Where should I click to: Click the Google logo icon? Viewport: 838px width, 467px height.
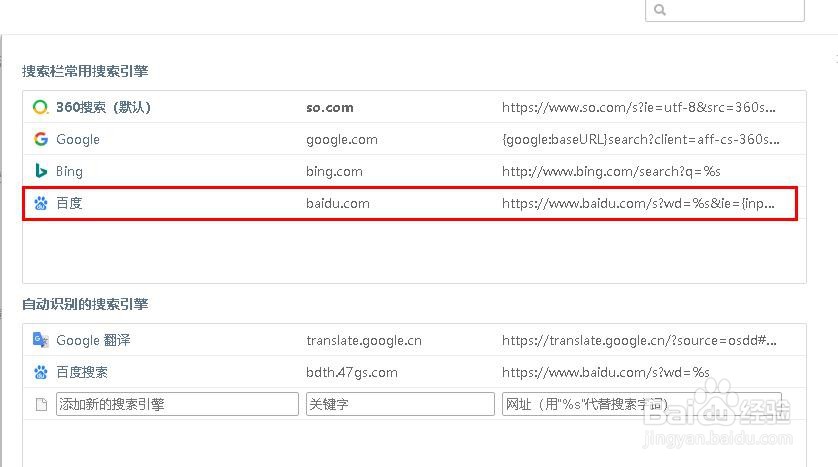click(x=41, y=139)
